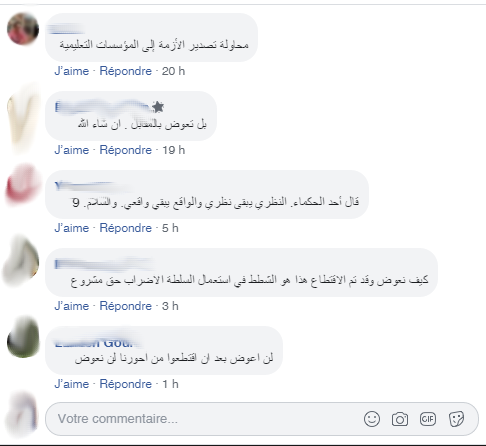Attach a photo with the camera icon

coord(400,419)
